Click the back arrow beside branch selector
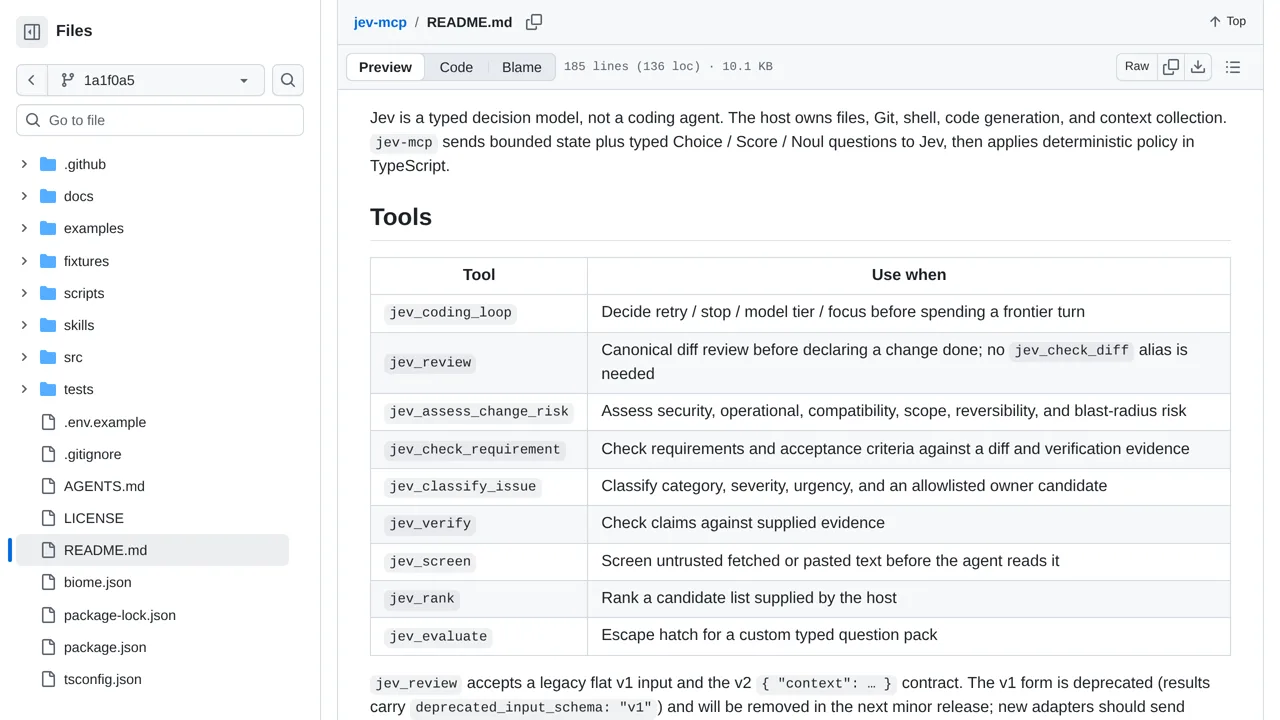The width and height of the screenshot is (1280, 720). (32, 80)
